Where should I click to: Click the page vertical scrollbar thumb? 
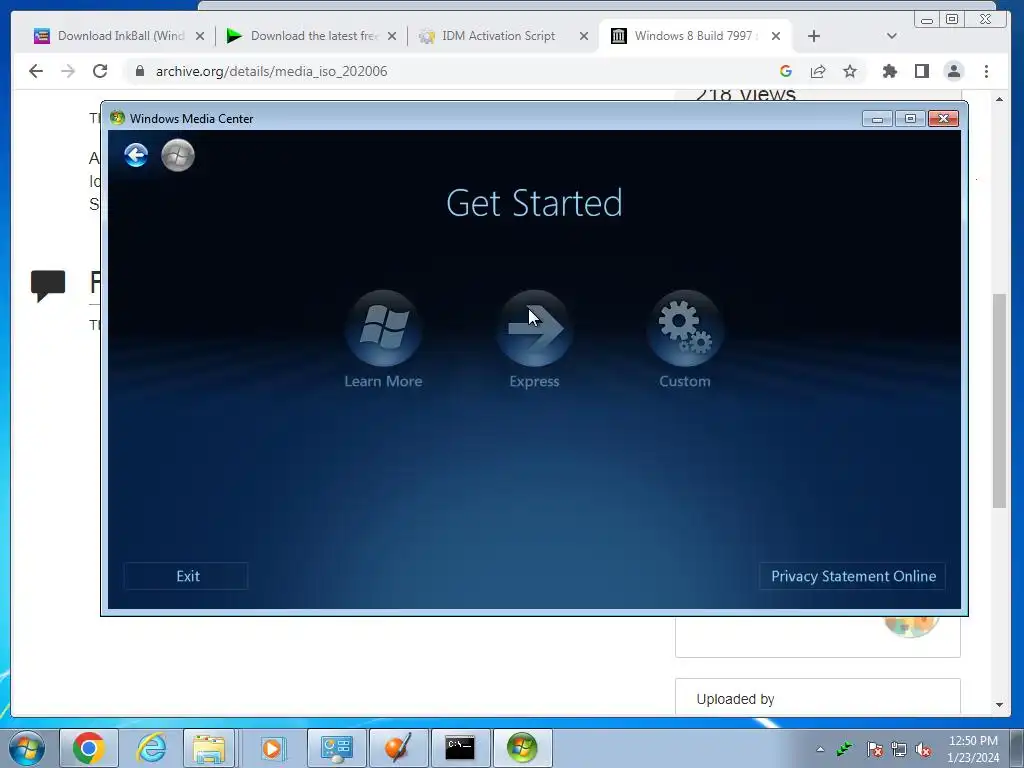tap(999, 400)
